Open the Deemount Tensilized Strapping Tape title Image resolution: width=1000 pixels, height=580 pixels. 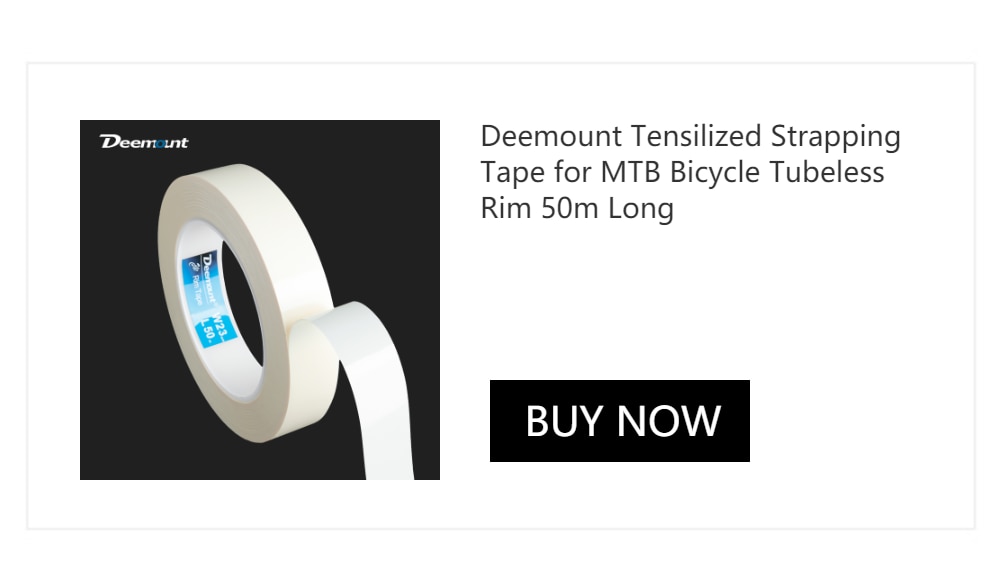[690, 172]
